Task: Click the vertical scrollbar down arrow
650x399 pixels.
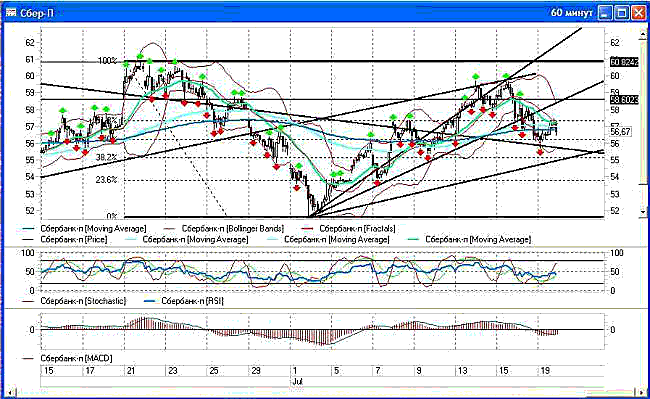Action: click(643, 211)
